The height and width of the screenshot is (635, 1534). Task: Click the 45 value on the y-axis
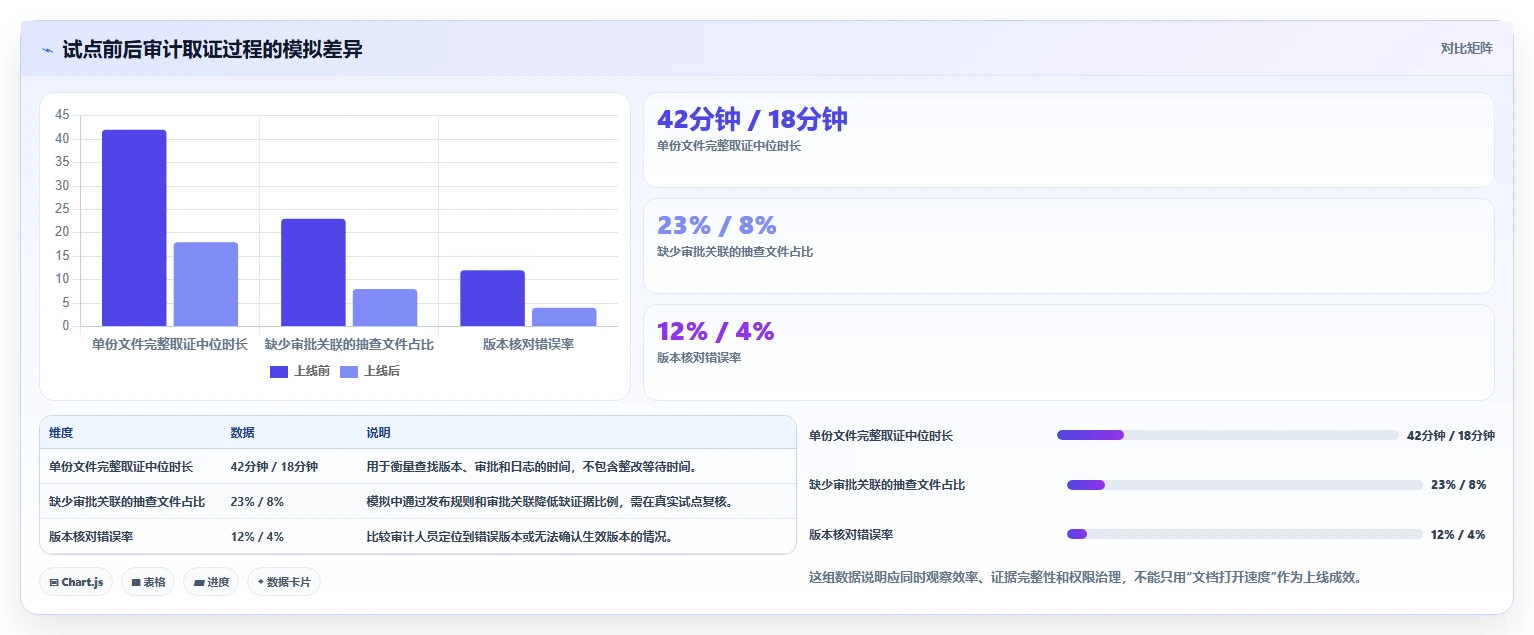(62, 115)
